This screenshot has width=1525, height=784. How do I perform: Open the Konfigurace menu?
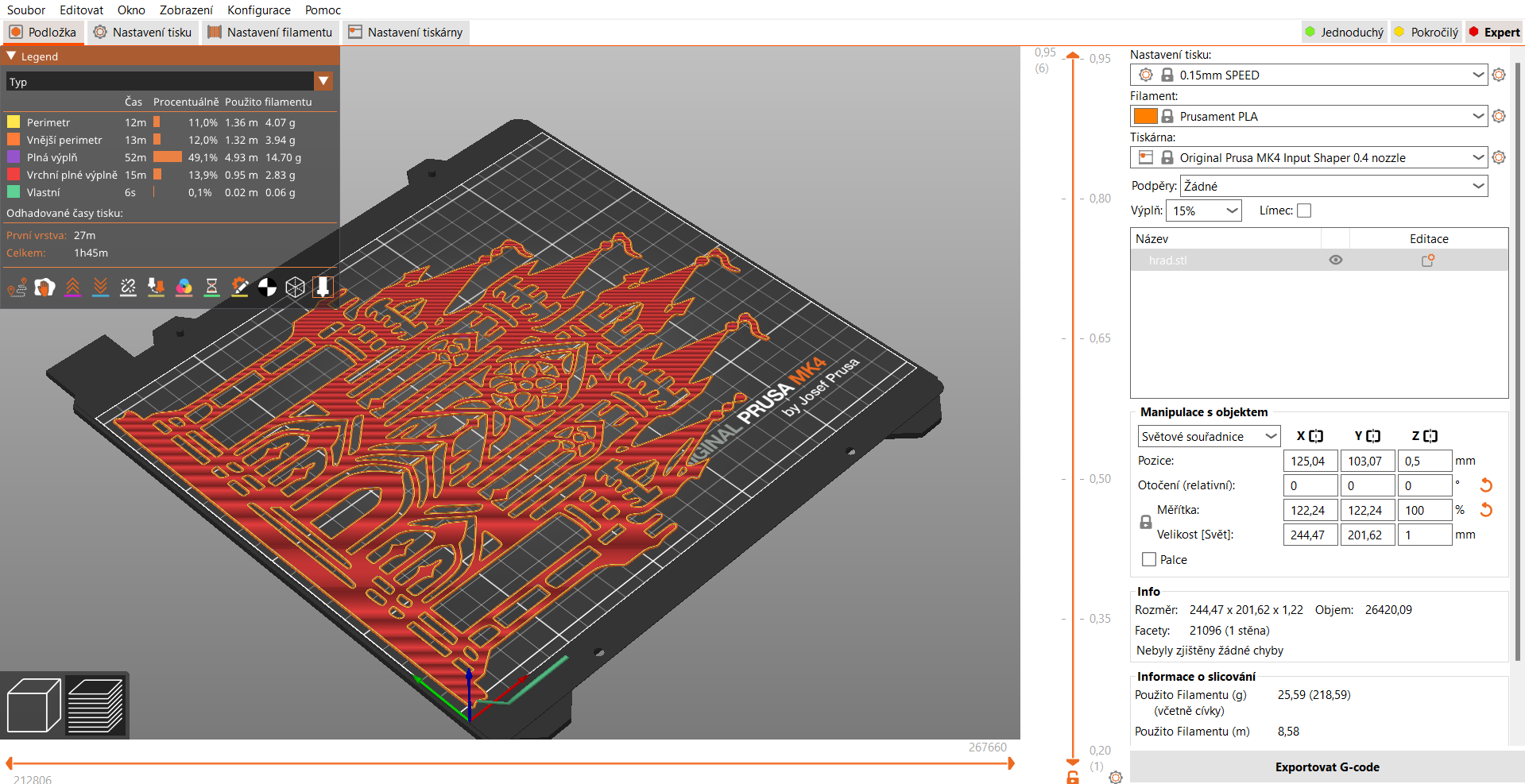(258, 10)
